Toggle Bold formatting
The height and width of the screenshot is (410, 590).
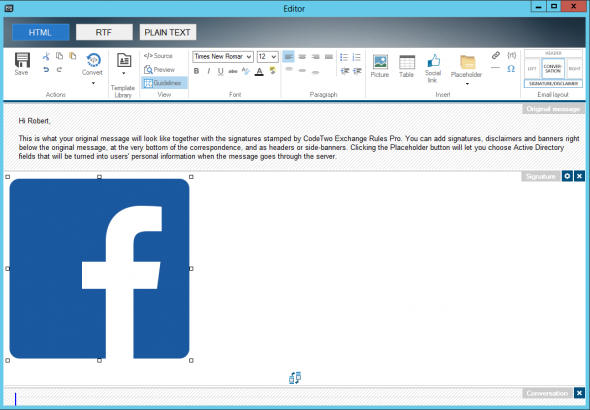196,71
